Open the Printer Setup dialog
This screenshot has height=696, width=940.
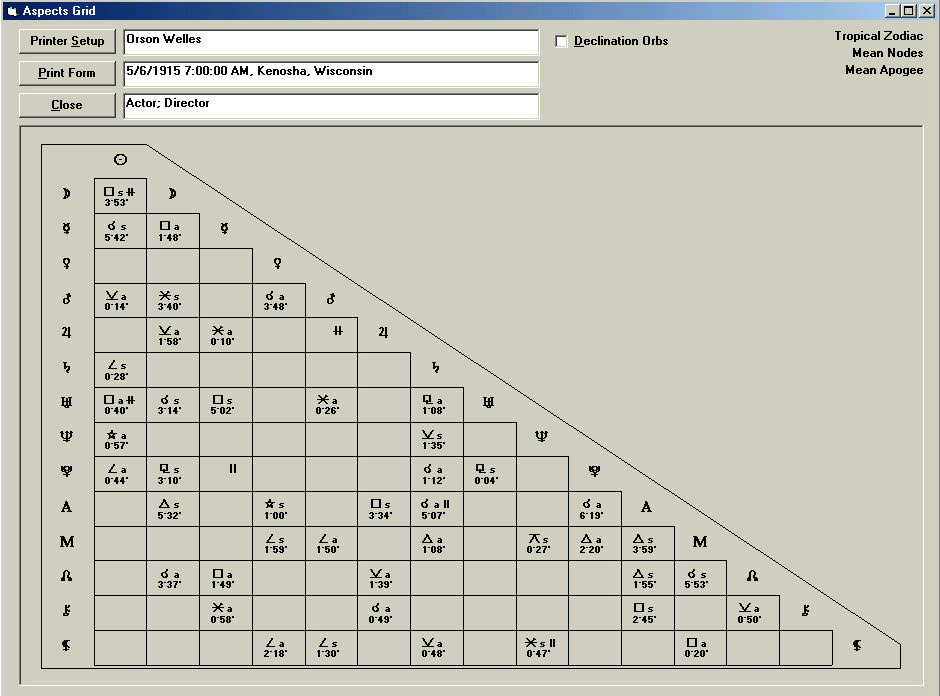point(66,41)
